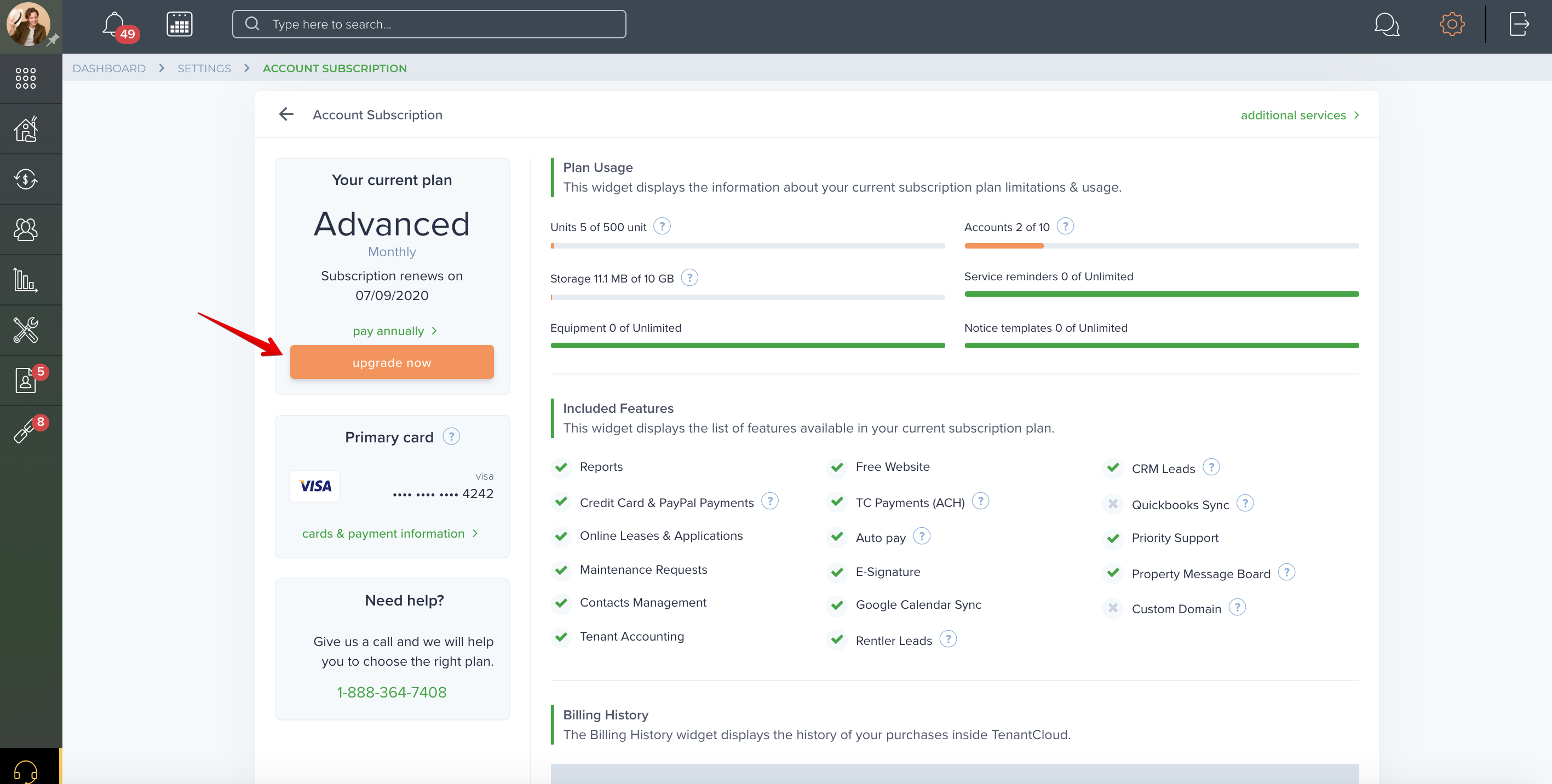Screen dimensions: 1552x784
Task: Open cards & payment information
Action: [390, 533]
